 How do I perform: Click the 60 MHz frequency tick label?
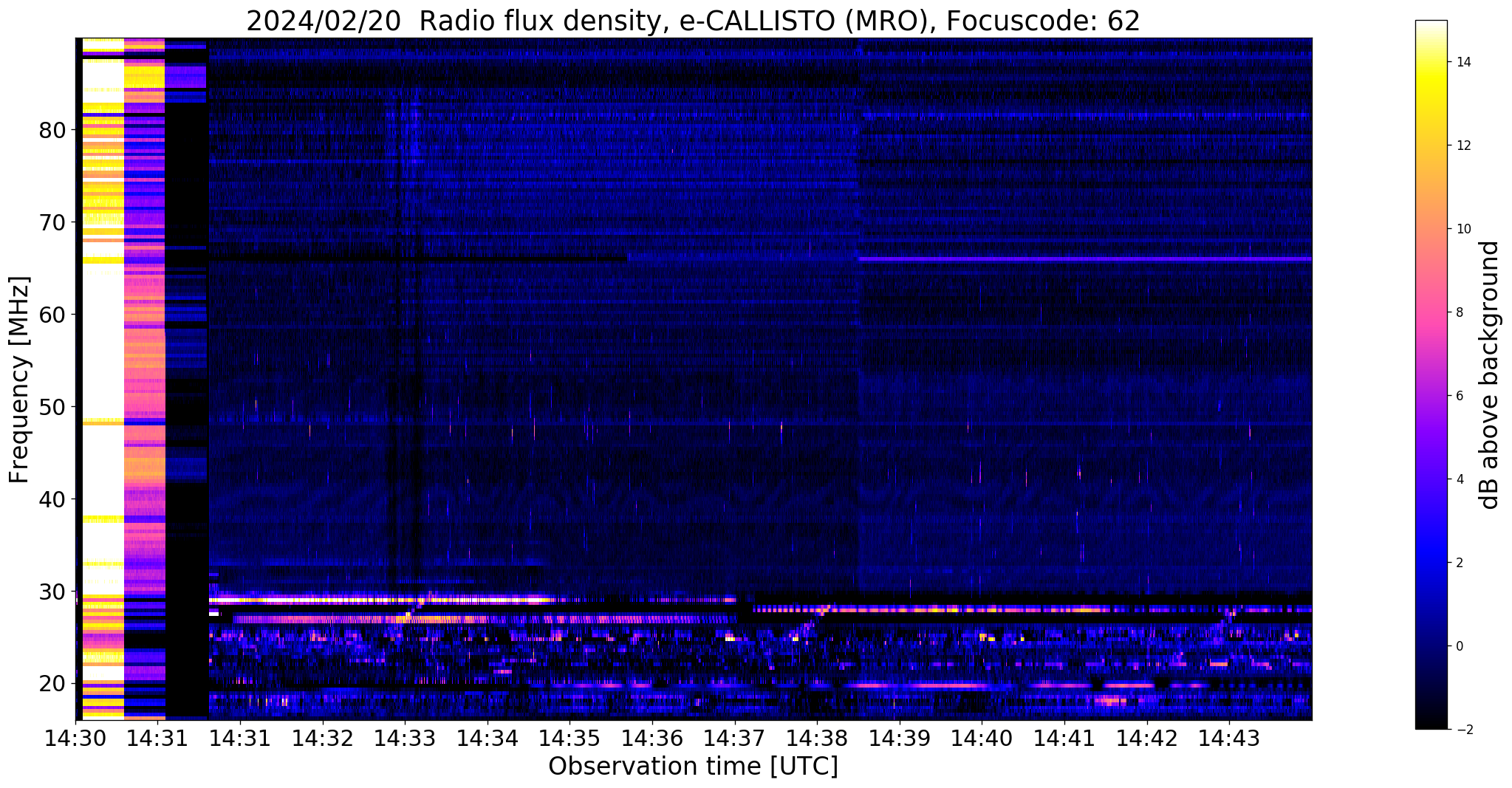(x=52, y=315)
